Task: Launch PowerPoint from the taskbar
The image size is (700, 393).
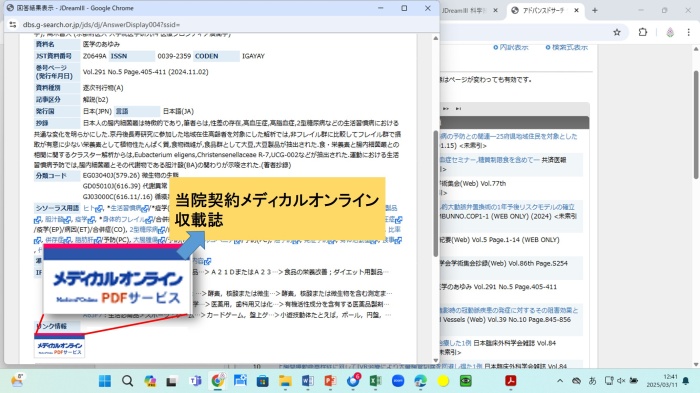Action: coord(330,381)
